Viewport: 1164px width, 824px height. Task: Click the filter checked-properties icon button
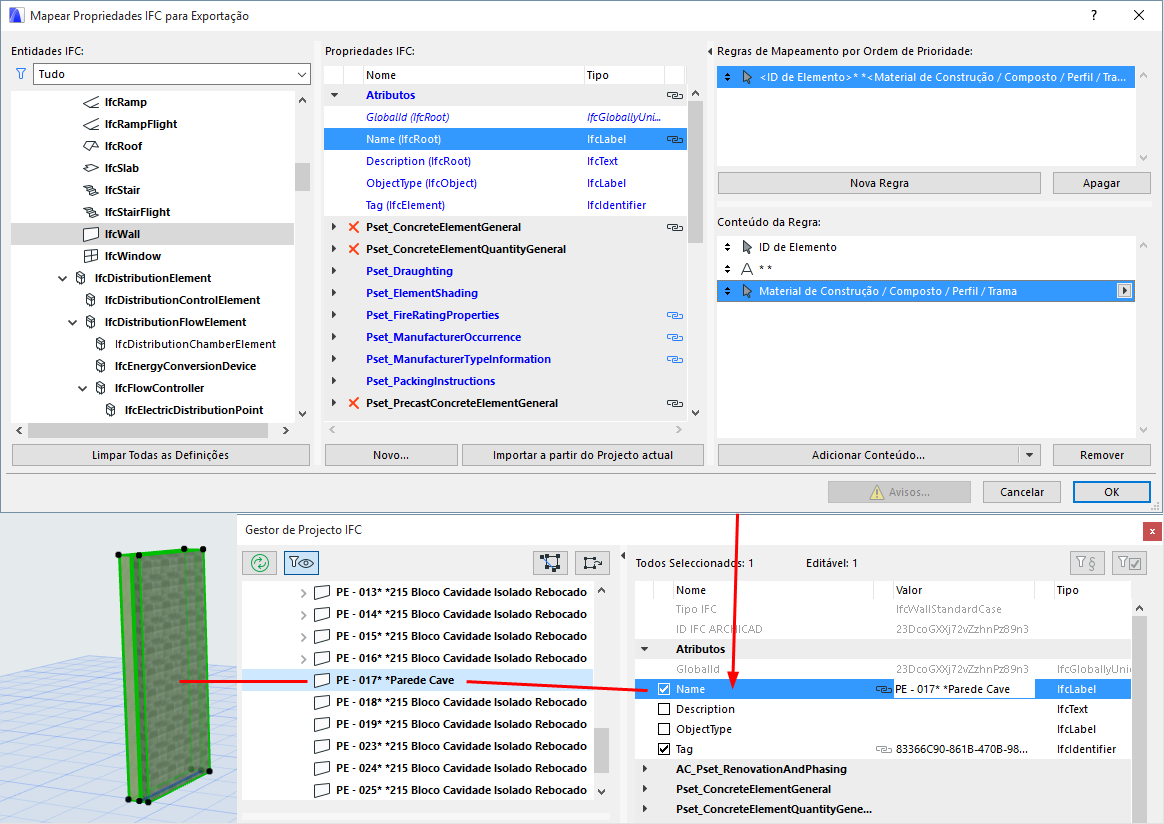coord(1129,563)
